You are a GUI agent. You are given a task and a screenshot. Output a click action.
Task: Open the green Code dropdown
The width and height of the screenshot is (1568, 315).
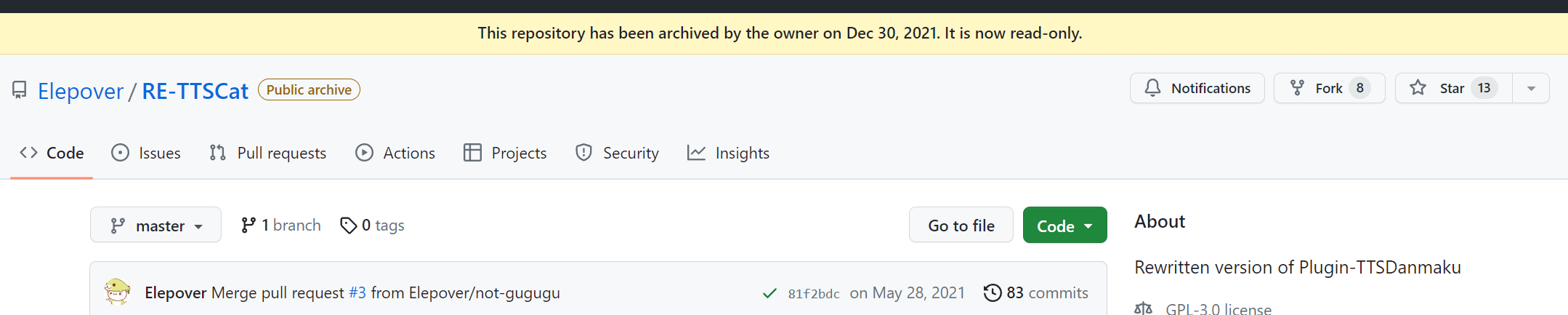click(1064, 226)
